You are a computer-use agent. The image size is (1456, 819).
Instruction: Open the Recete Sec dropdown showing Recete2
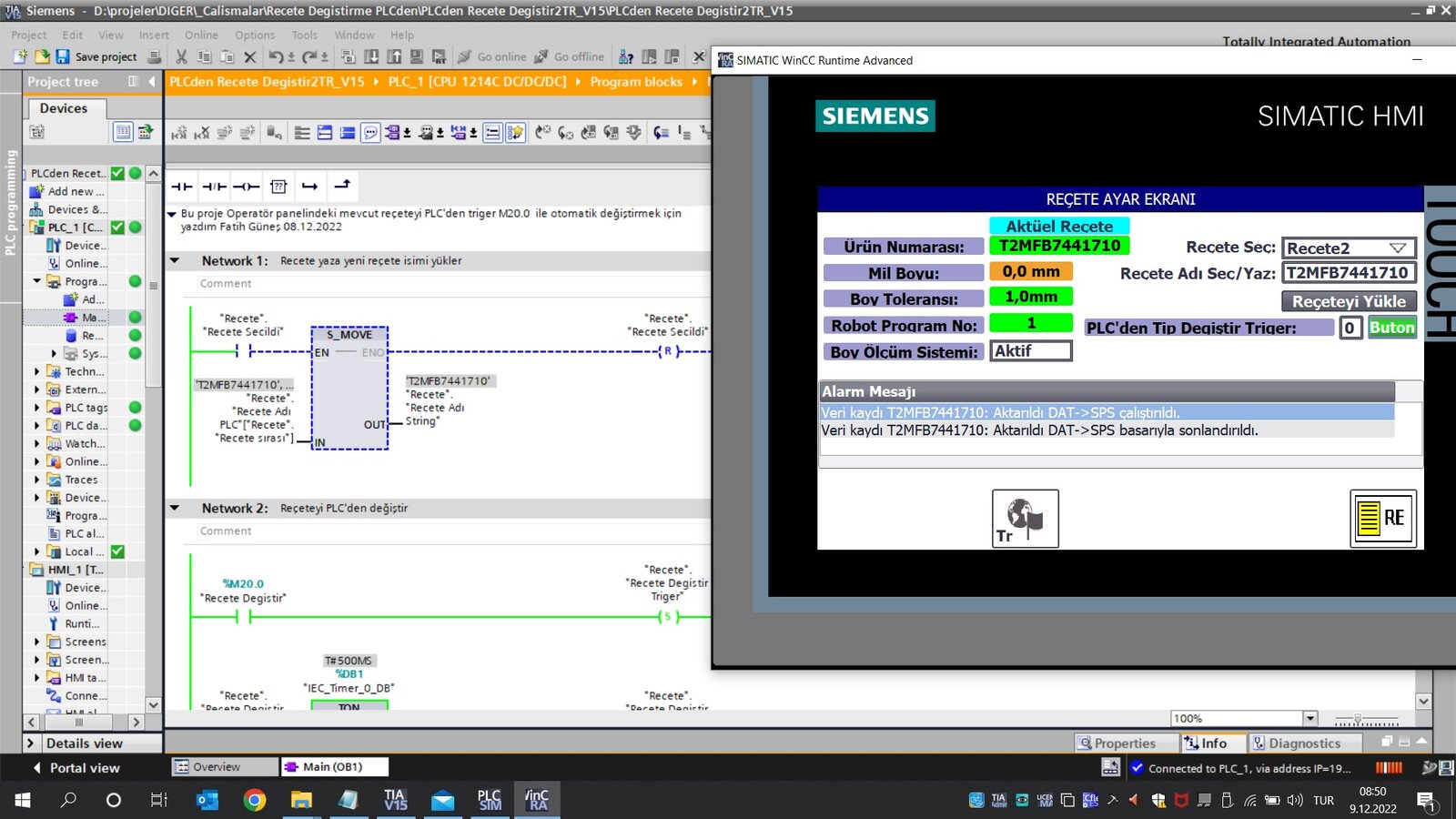pyautogui.click(x=1349, y=248)
